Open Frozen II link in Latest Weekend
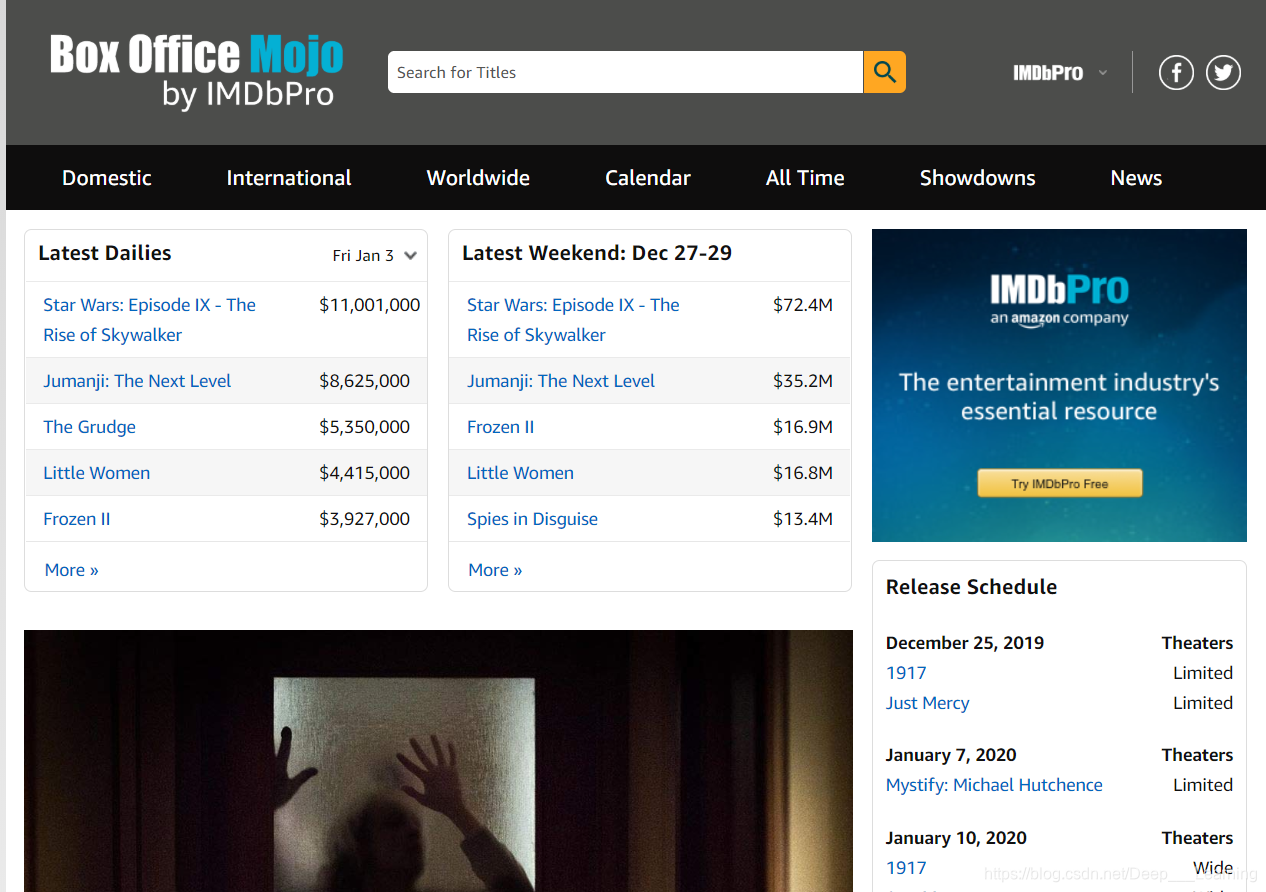This screenshot has width=1266, height=892. point(500,427)
